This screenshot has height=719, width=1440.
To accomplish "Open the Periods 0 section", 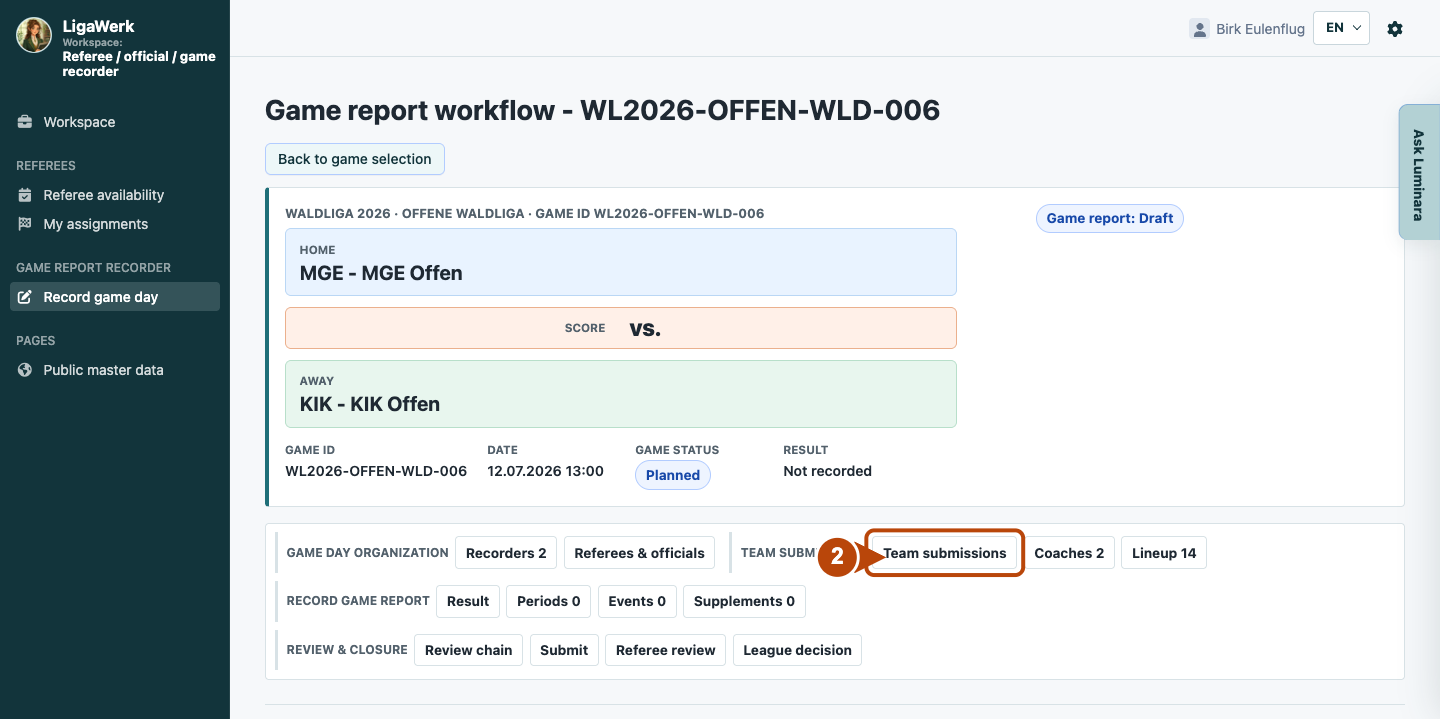I will (x=549, y=601).
